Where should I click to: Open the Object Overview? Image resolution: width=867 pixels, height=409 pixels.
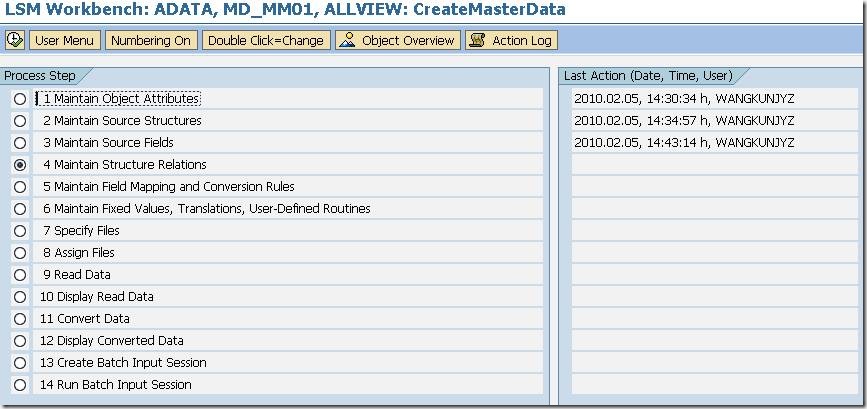(398, 40)
